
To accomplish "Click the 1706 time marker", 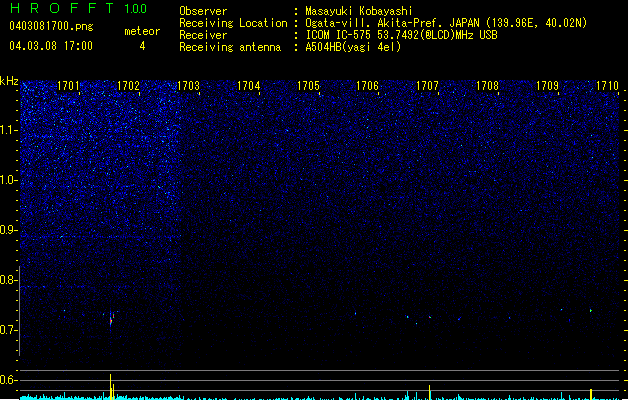I will click(367, 86).
